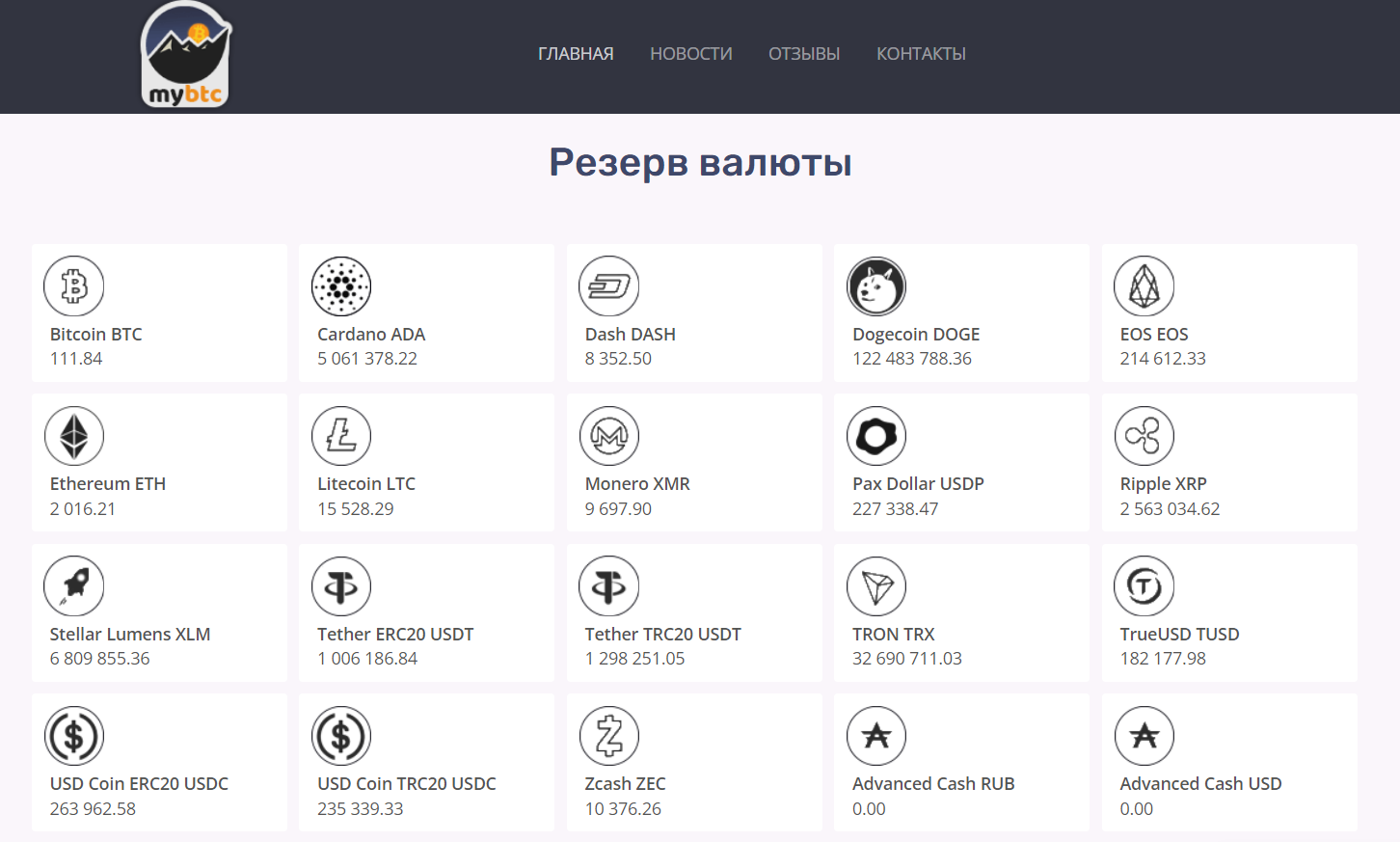Open the ОТЗЫВЫ section
Viewport: 1400px width, 842px height.
[804, 54]
